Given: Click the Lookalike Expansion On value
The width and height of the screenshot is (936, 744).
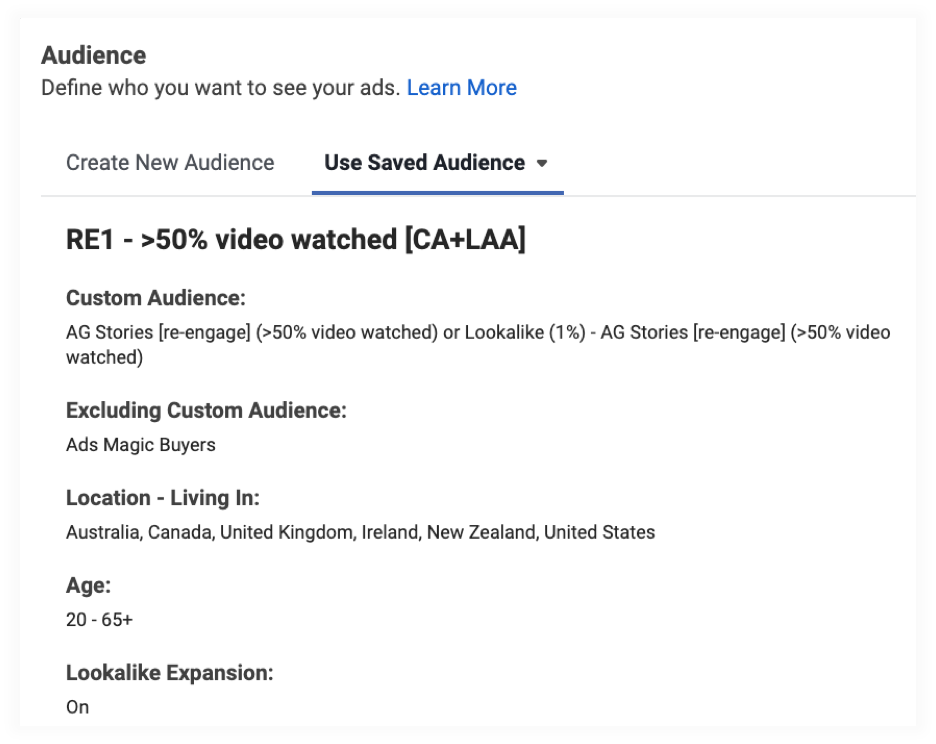Looking at the screenshot, I should 77,708.
